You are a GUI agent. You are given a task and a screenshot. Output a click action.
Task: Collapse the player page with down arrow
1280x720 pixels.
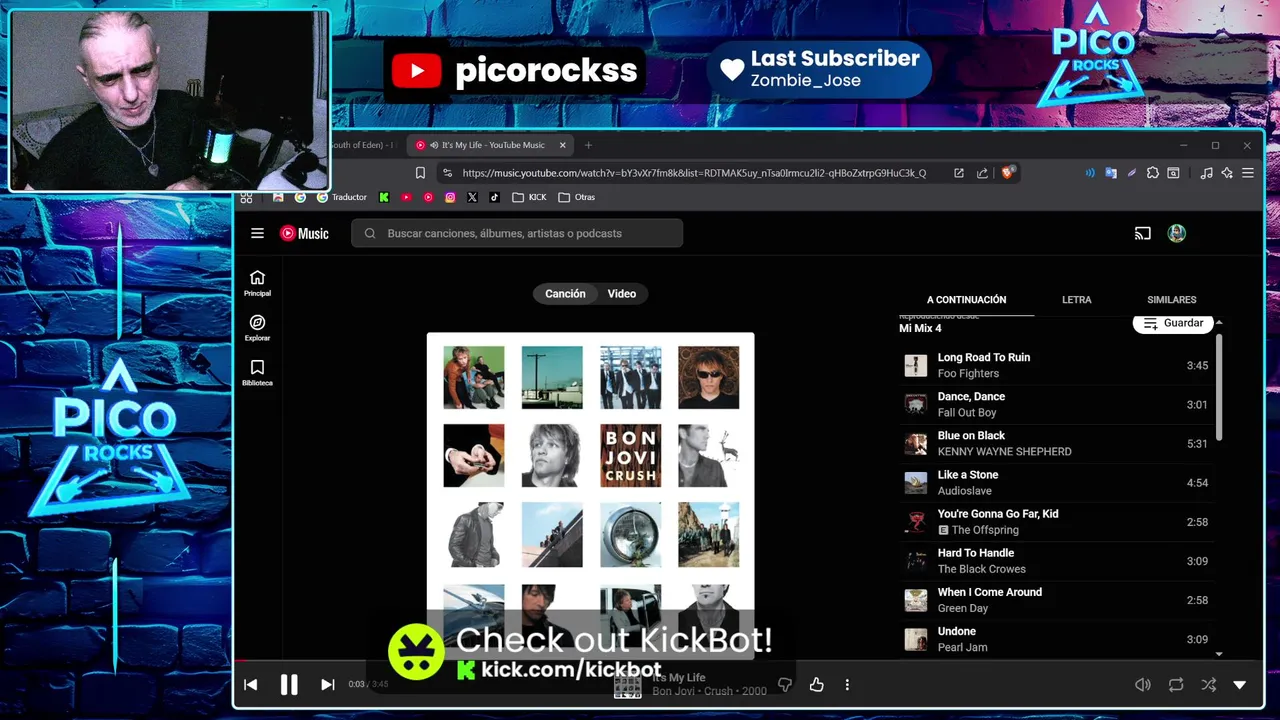coord(1240,685)
